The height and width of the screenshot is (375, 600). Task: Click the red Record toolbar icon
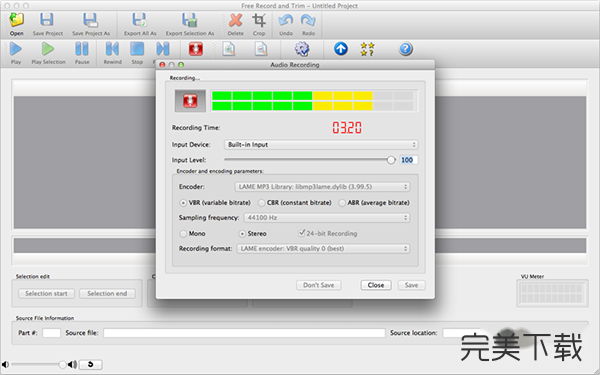pos(196,49)
